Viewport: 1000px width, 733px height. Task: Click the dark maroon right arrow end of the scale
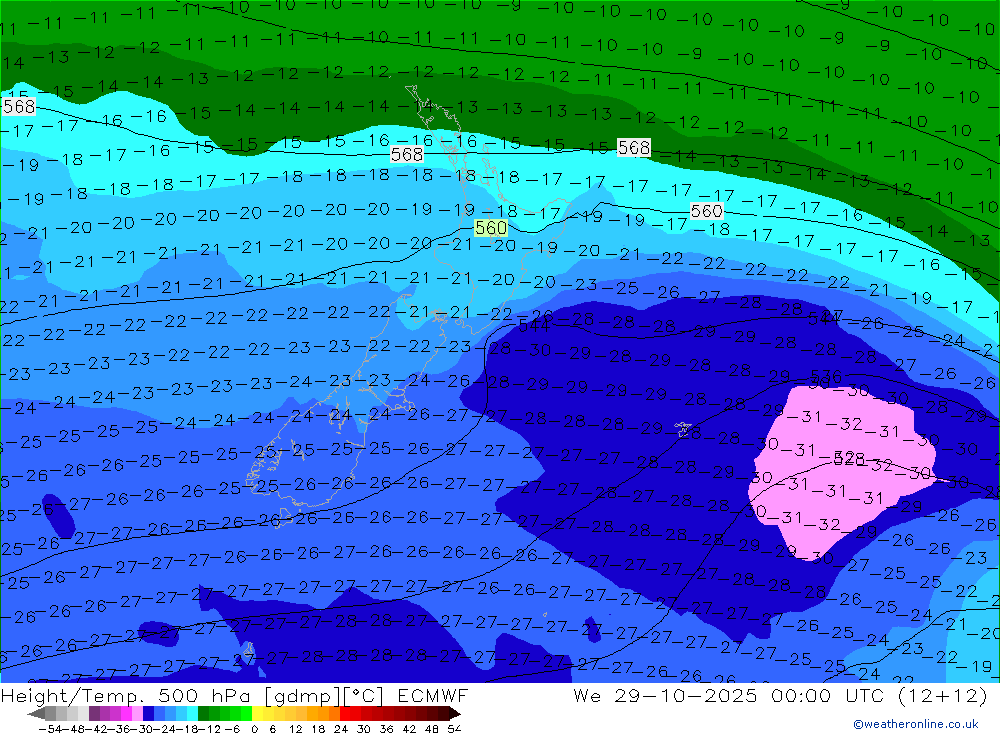point(453,713)
